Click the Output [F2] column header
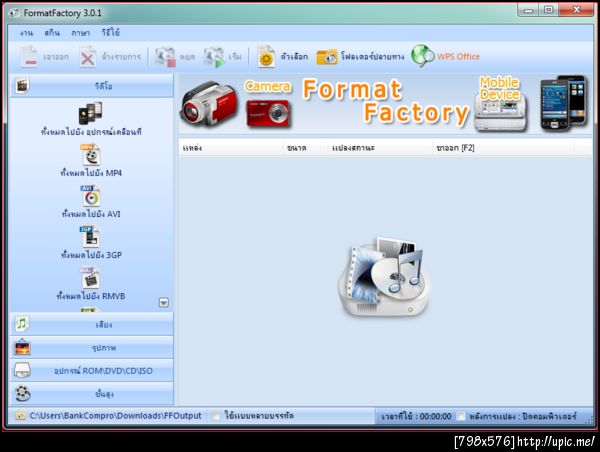The image size is (600, 452). 503,148
